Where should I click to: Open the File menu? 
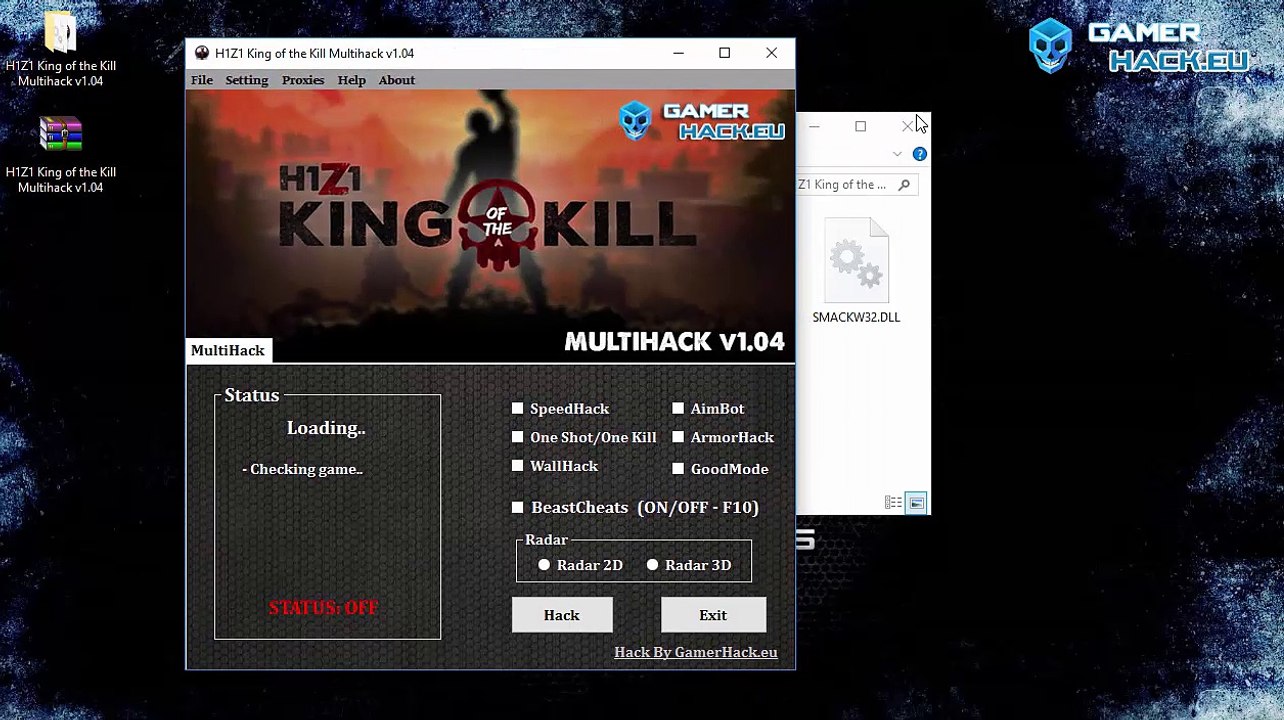(202, 80)
